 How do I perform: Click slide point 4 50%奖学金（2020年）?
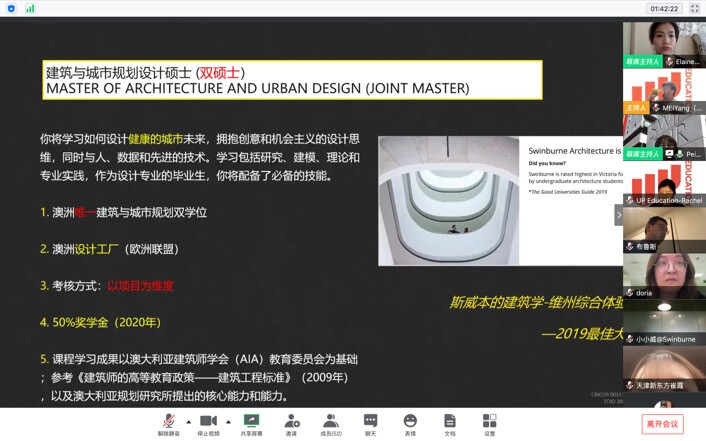[x=101, y=323]
